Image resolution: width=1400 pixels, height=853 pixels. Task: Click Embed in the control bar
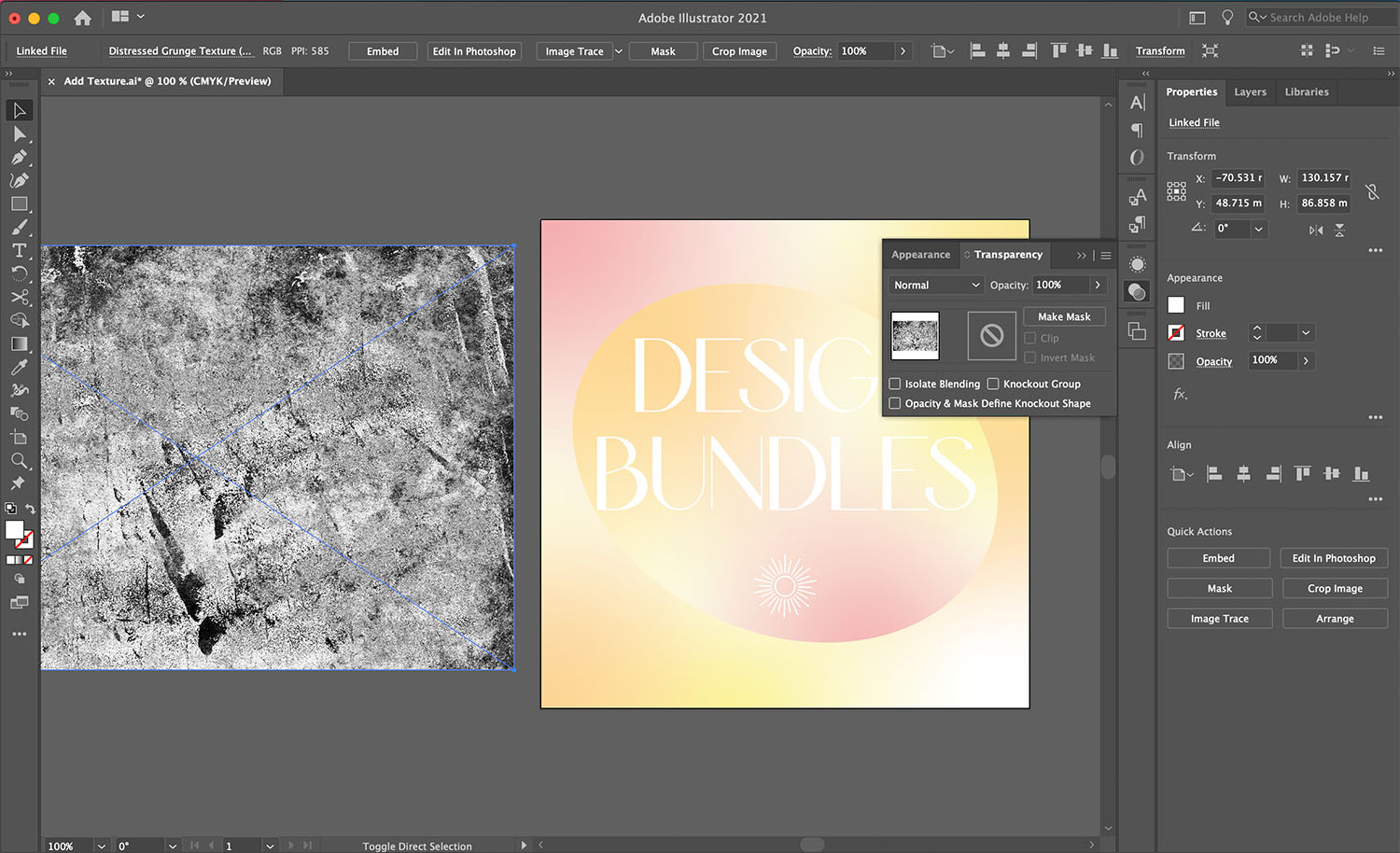point(383,51)
